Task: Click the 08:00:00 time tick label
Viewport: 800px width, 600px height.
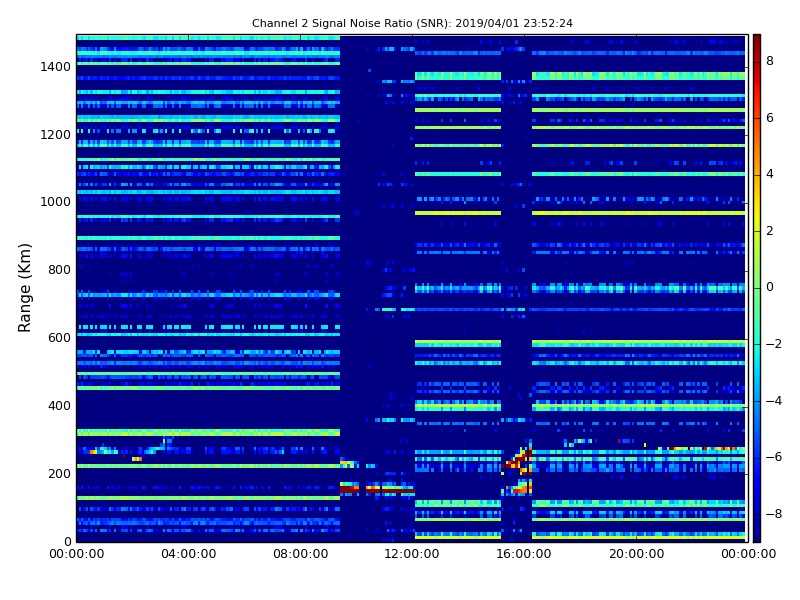Action: [301, 554]
